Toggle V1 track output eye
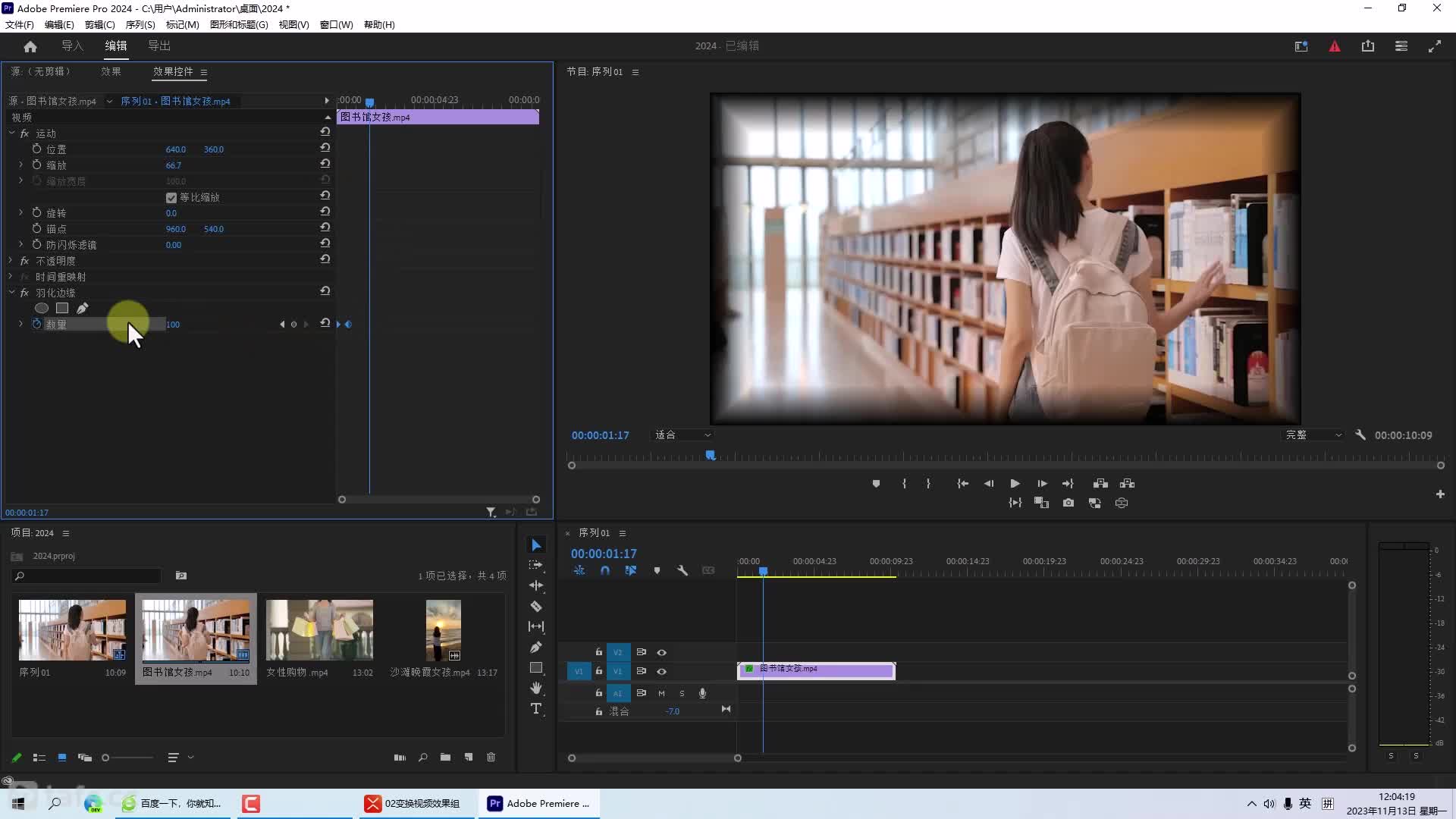 pos(661,671)
